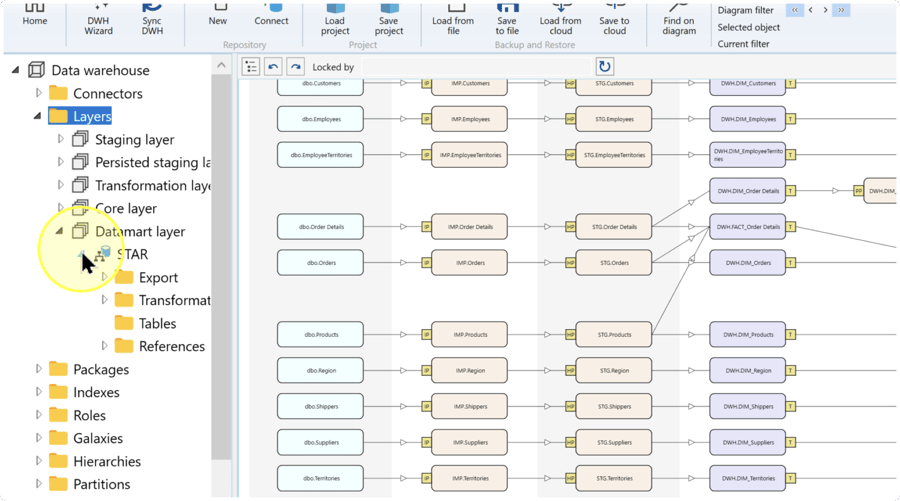Launch the DWH Wizard
Viewport: 900px width, 501px height.
(98, 18)
